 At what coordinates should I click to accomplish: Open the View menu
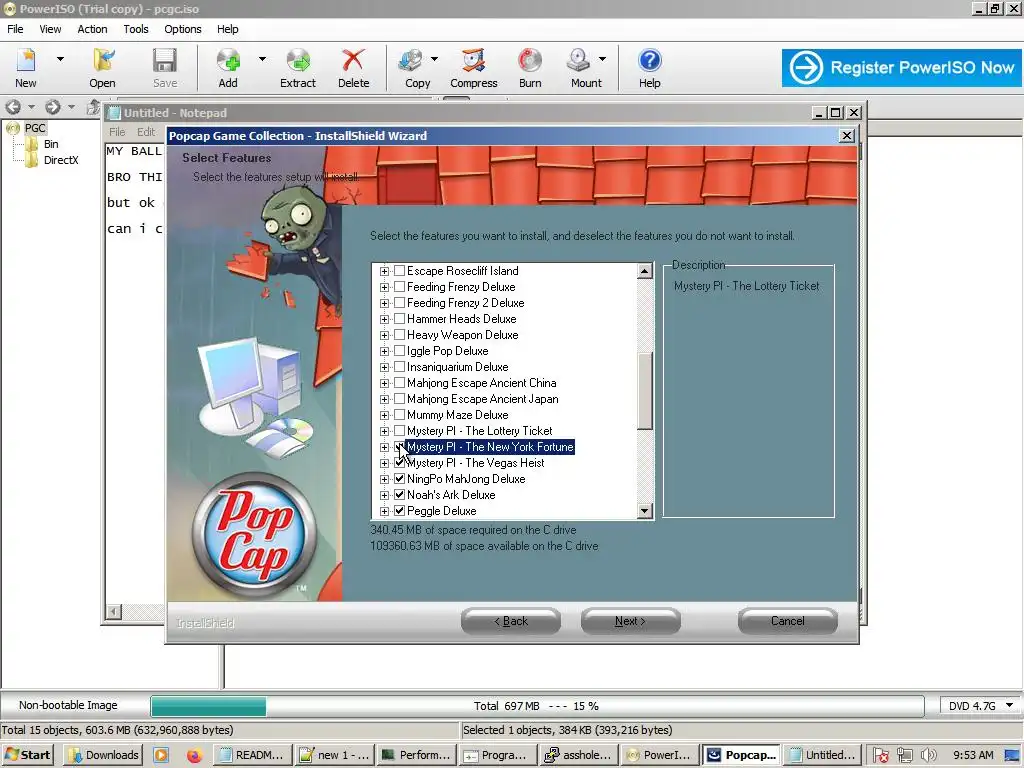coord(50,29)
